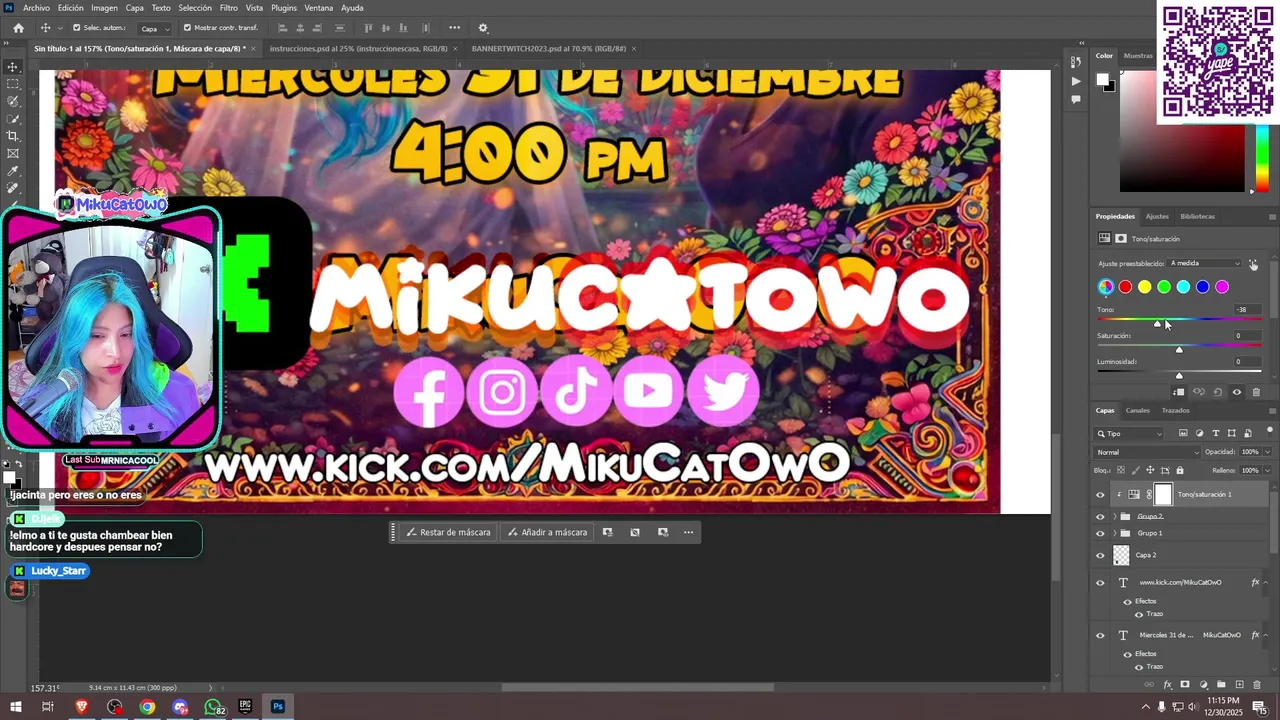1280x720 pixels.
Task: Click the Saturación slider handle
Action: (1179, 349)
